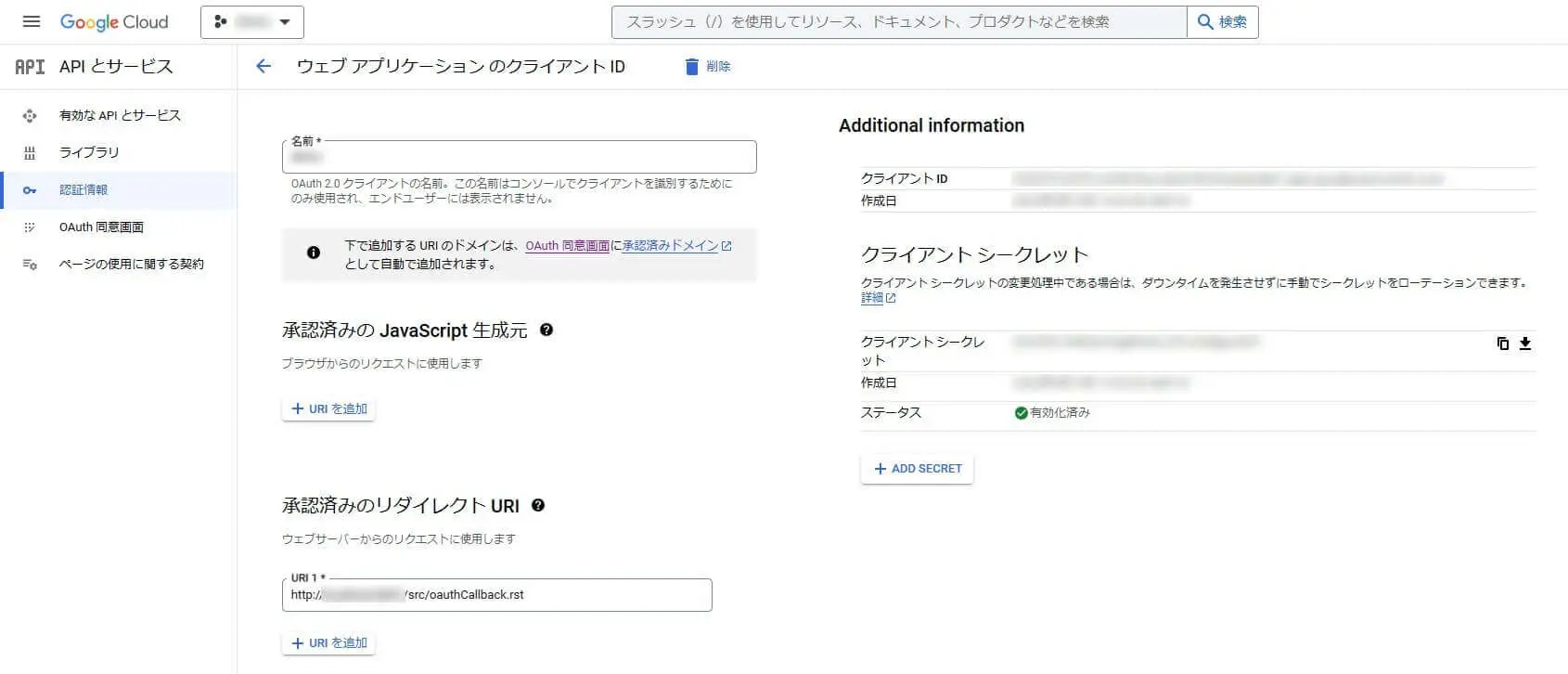Select 認証情報 in the sidebar

tap(84, 189)
